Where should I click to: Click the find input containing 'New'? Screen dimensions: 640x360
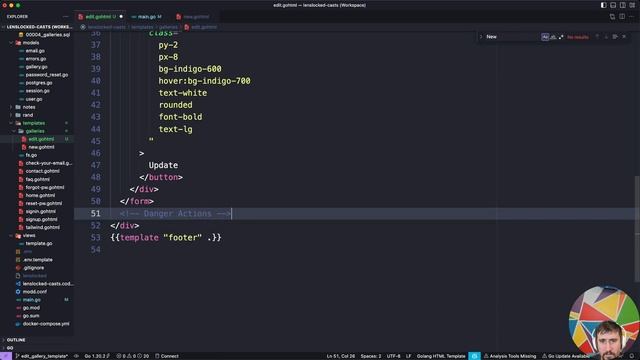click(513, 37)
